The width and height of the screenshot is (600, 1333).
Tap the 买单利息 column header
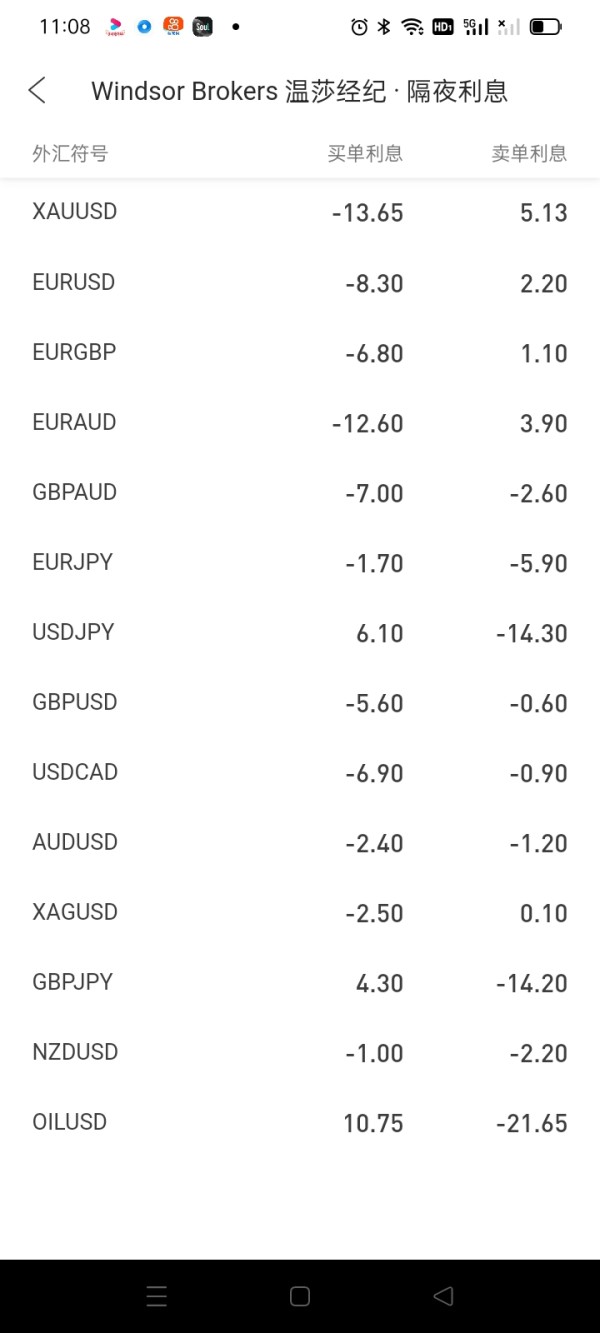[365, 153]
